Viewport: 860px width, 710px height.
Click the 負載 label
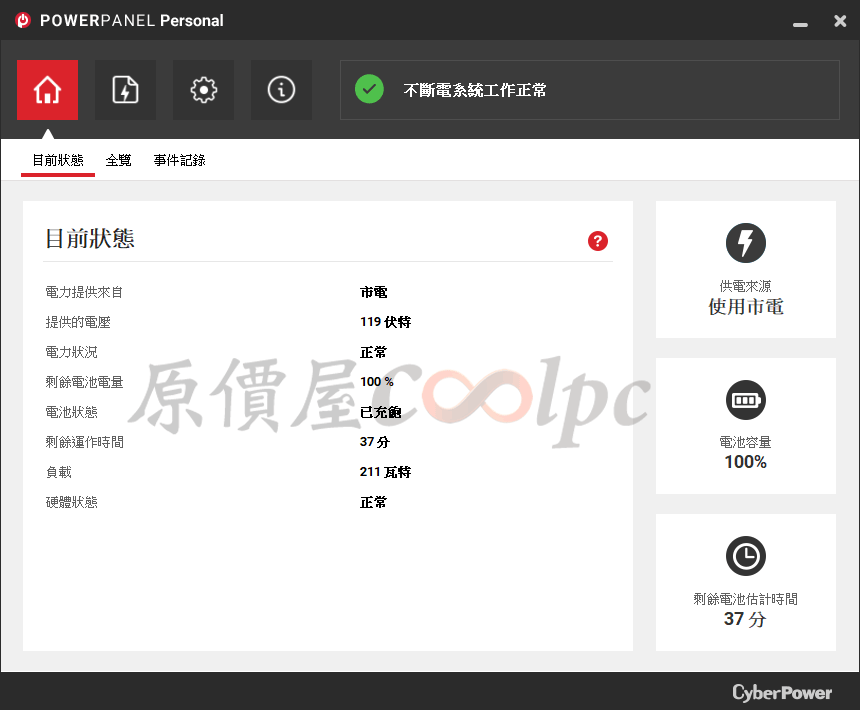59,472
